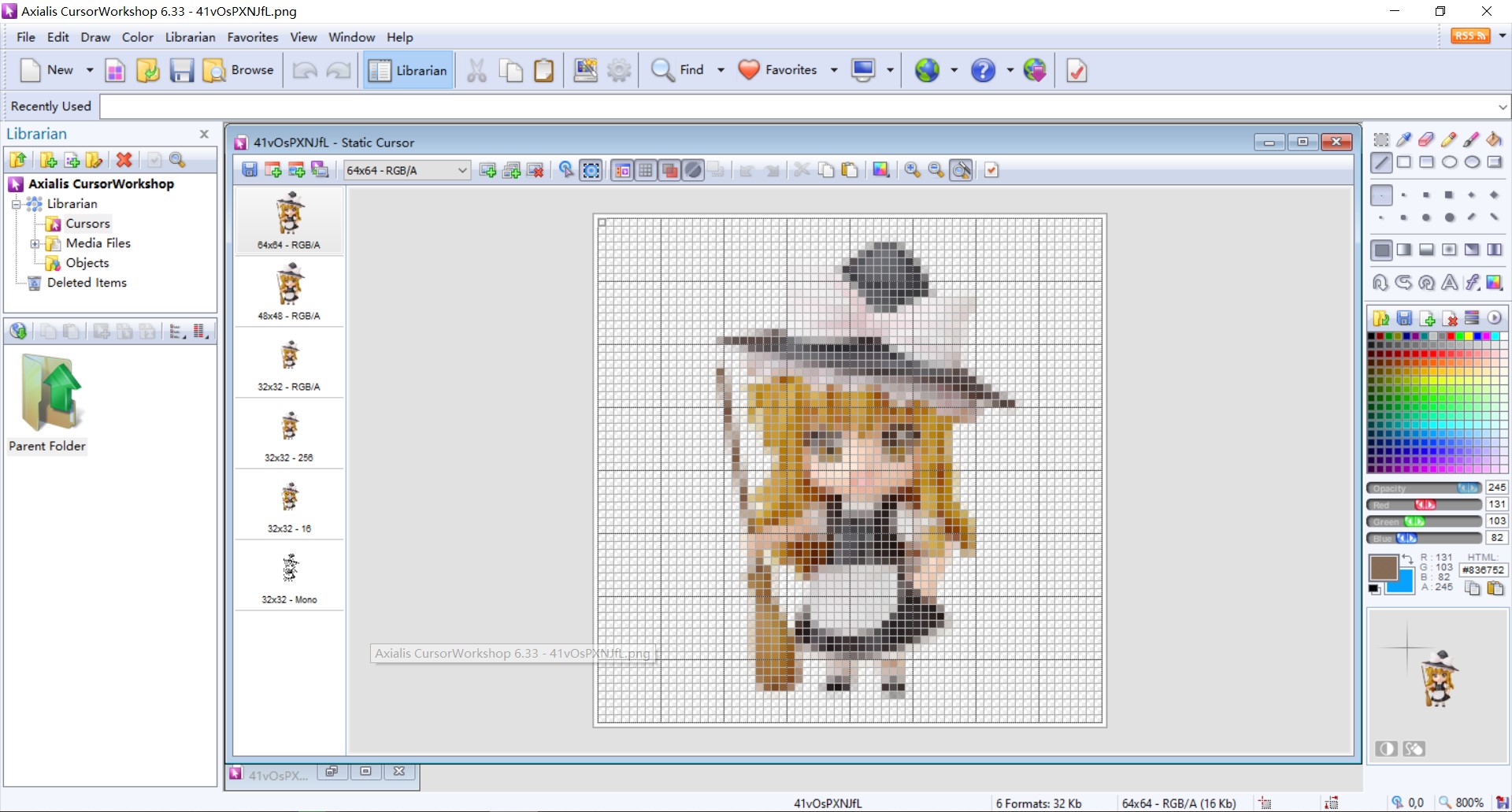Toggle the grid display button
This screenshot has width=1512, height=812.
pos(646,170)
